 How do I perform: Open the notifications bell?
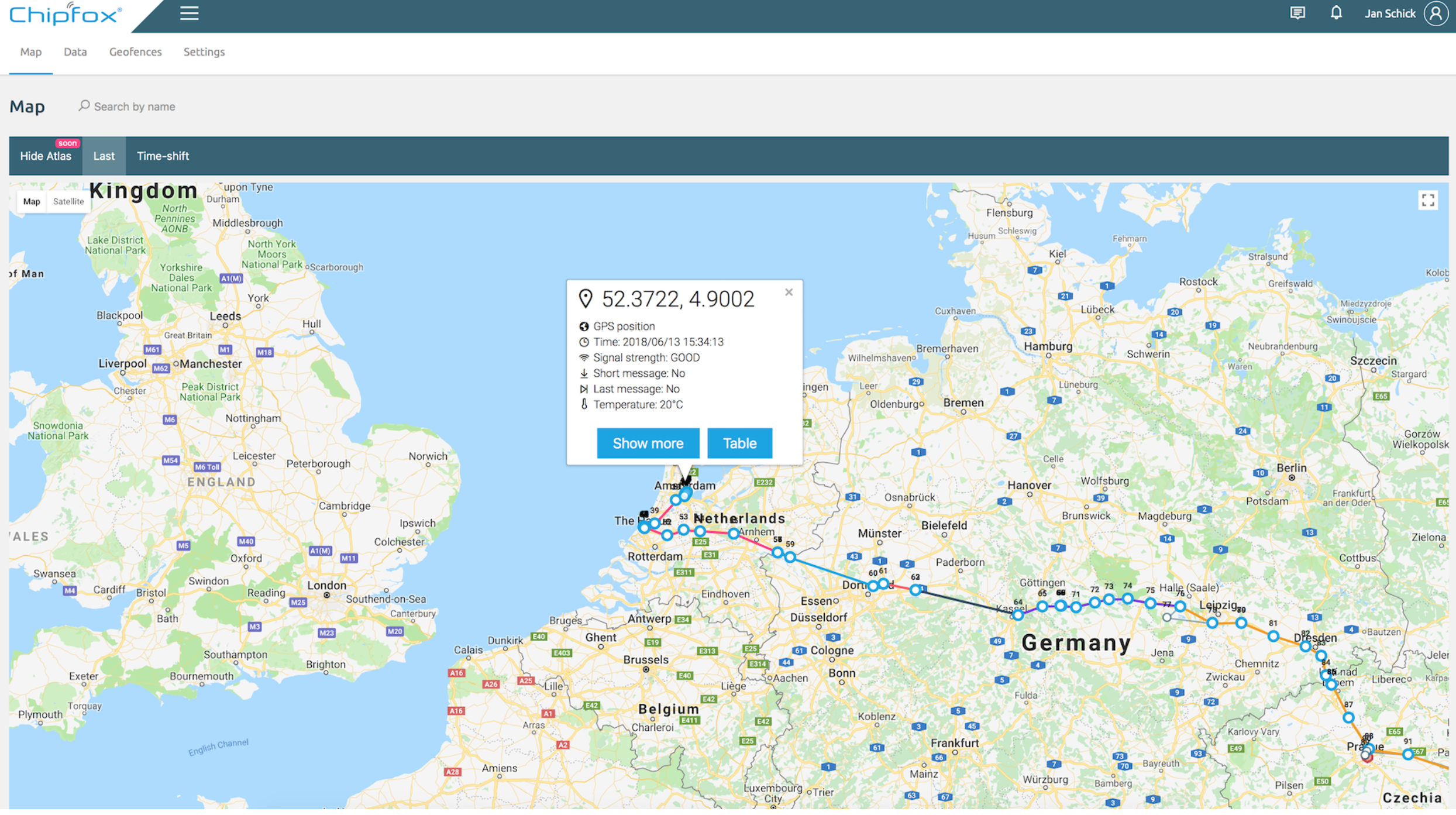click(x=1335, y=13)
